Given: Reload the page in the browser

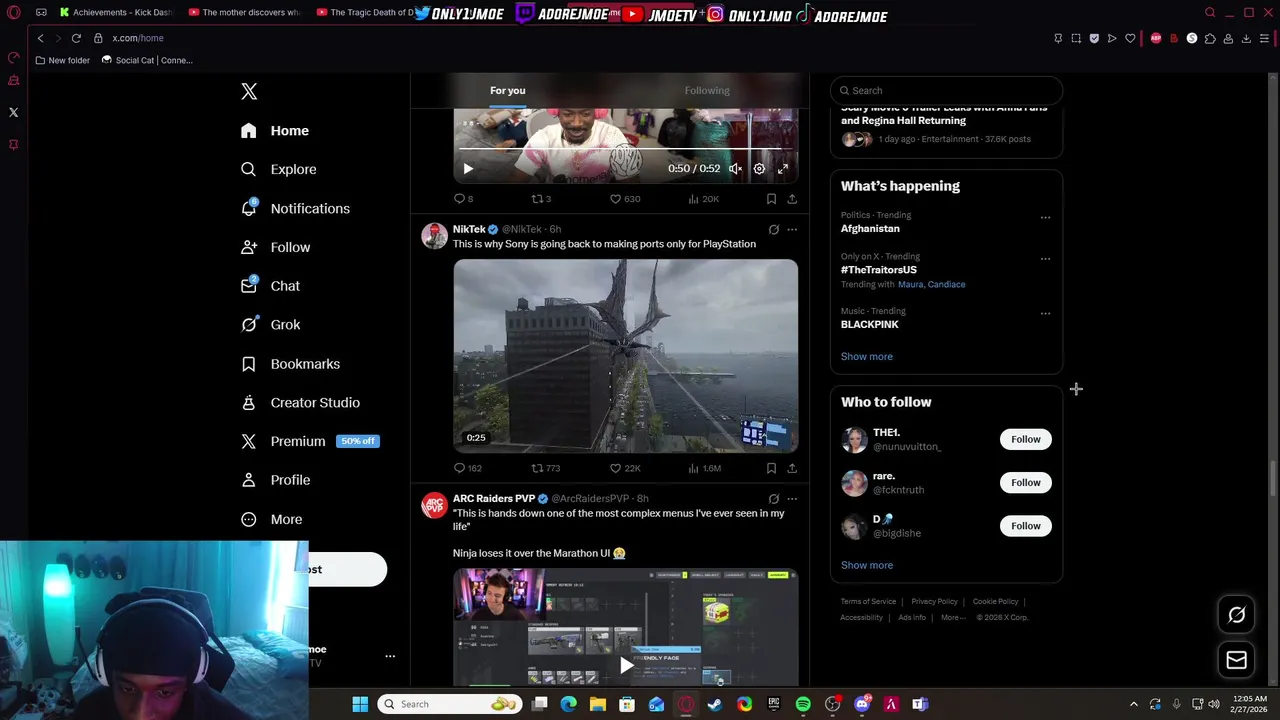Looking at the screenshot, I should coord(76,38).
